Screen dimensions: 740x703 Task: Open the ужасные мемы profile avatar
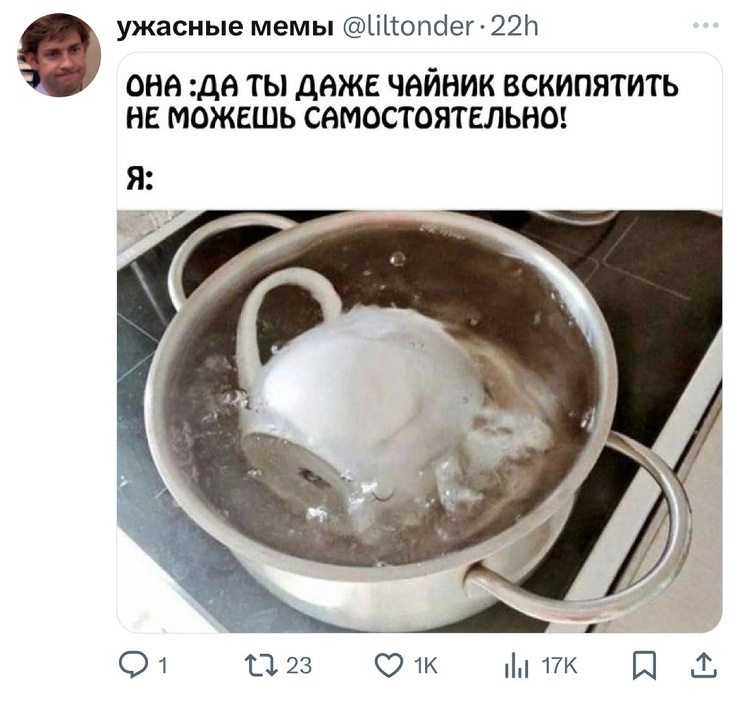pos(59,55)
